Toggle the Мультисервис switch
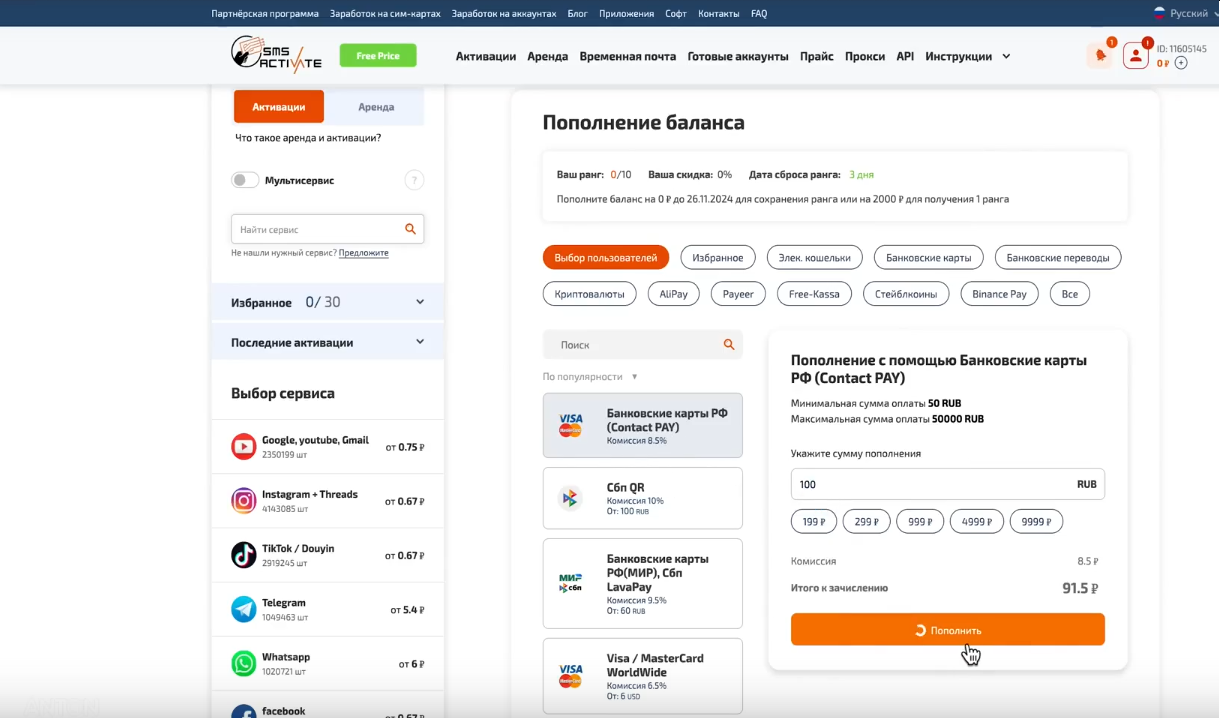 pyautogui.click(x=245, y=180)
